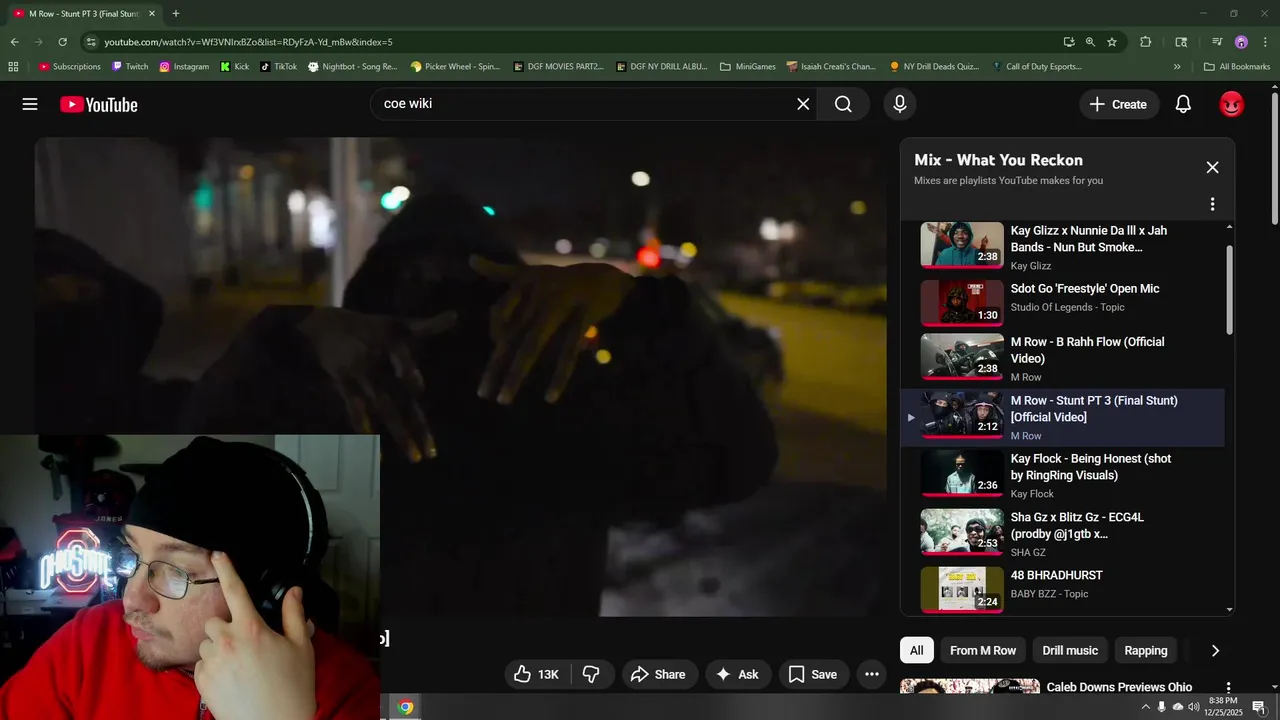Viewport: 1280px width, 720px height.
Task: Start voice search with microphone icon
Action: point(900,104)
